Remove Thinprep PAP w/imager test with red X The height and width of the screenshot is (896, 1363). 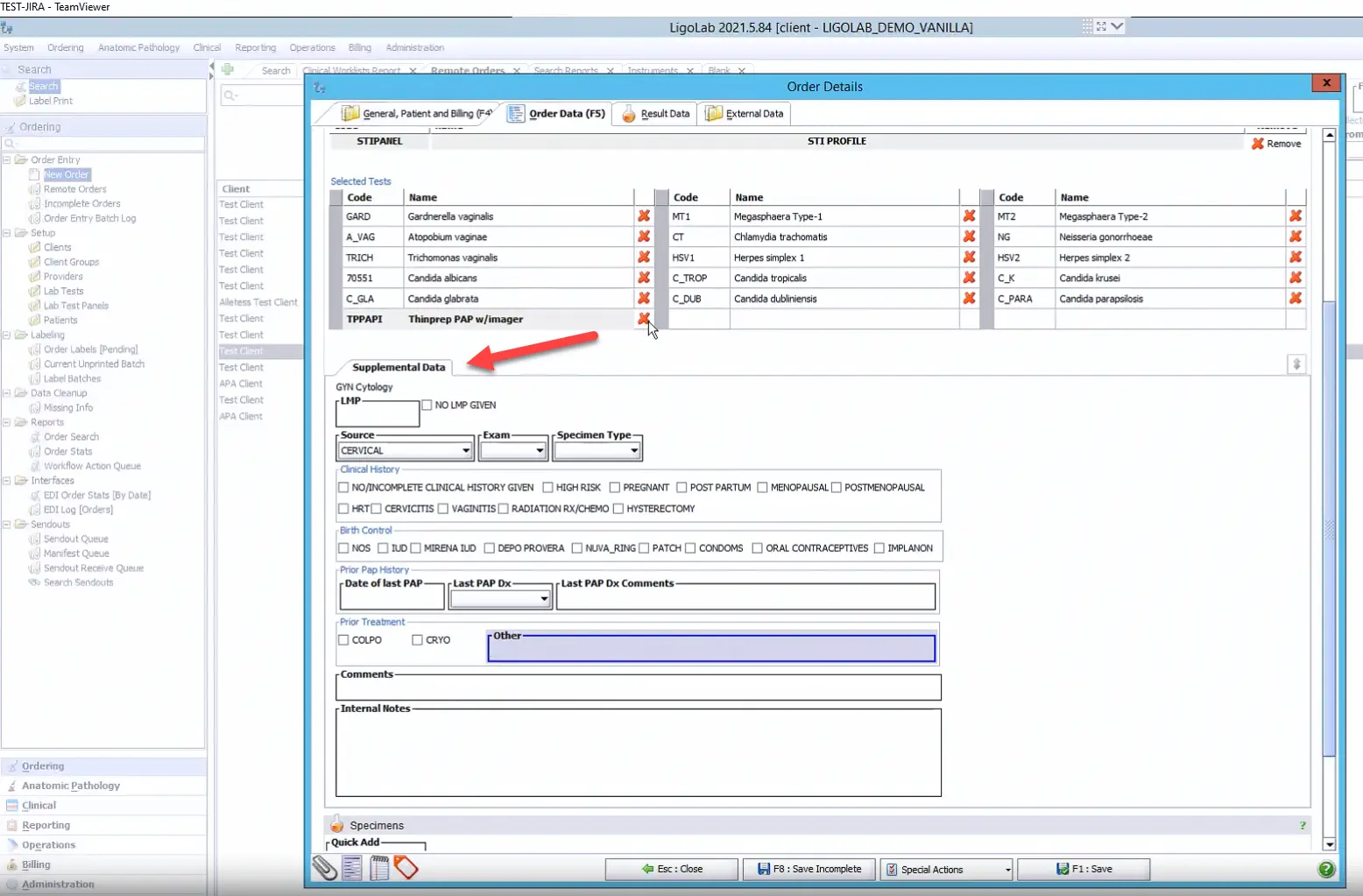pos(644,319)
